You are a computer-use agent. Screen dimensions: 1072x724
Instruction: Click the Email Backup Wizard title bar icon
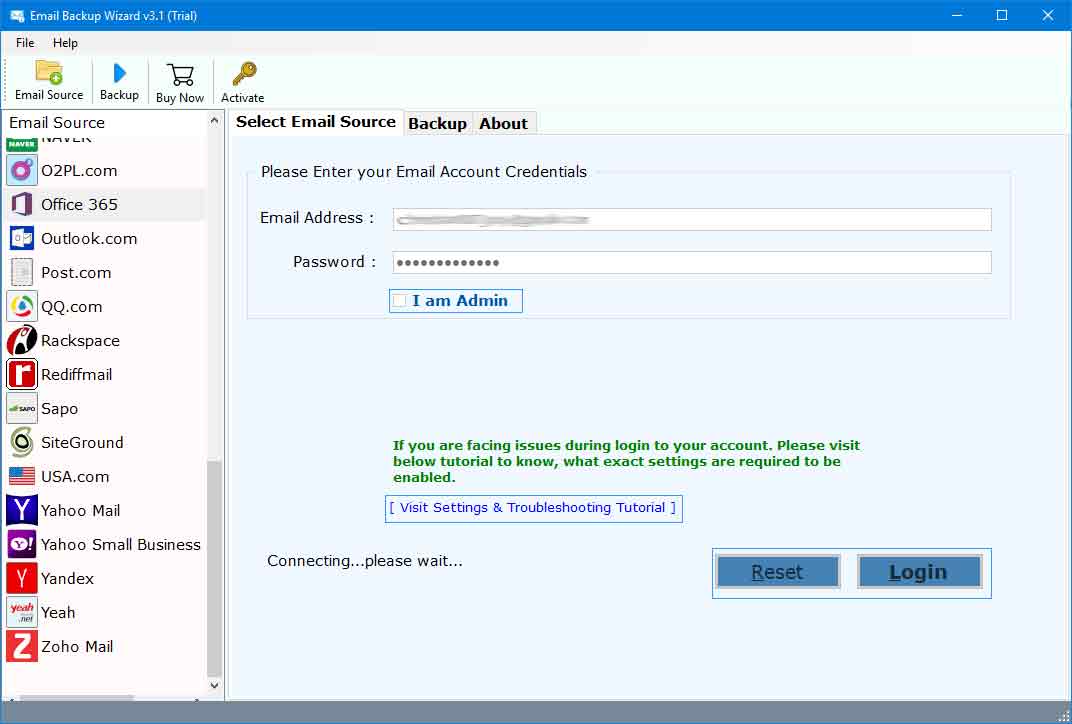(x=16, y=16)
